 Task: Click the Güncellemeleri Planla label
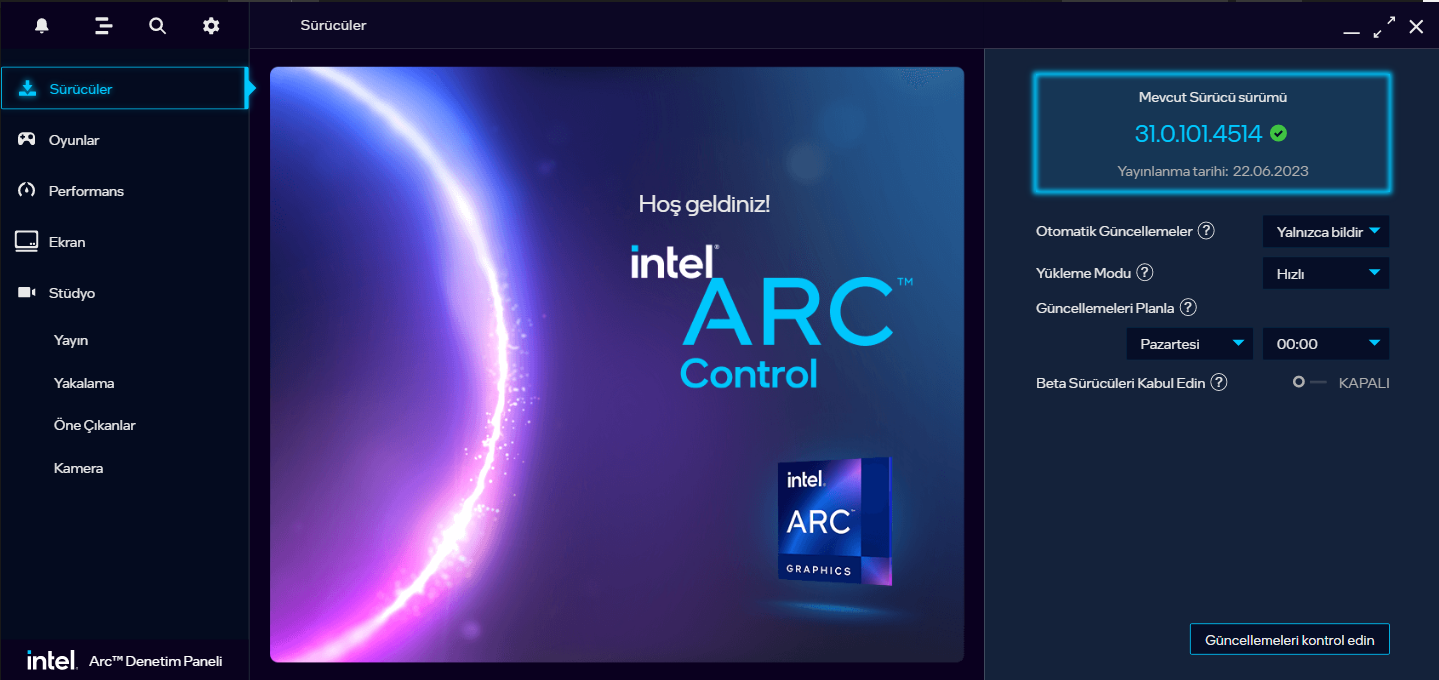1104,308
